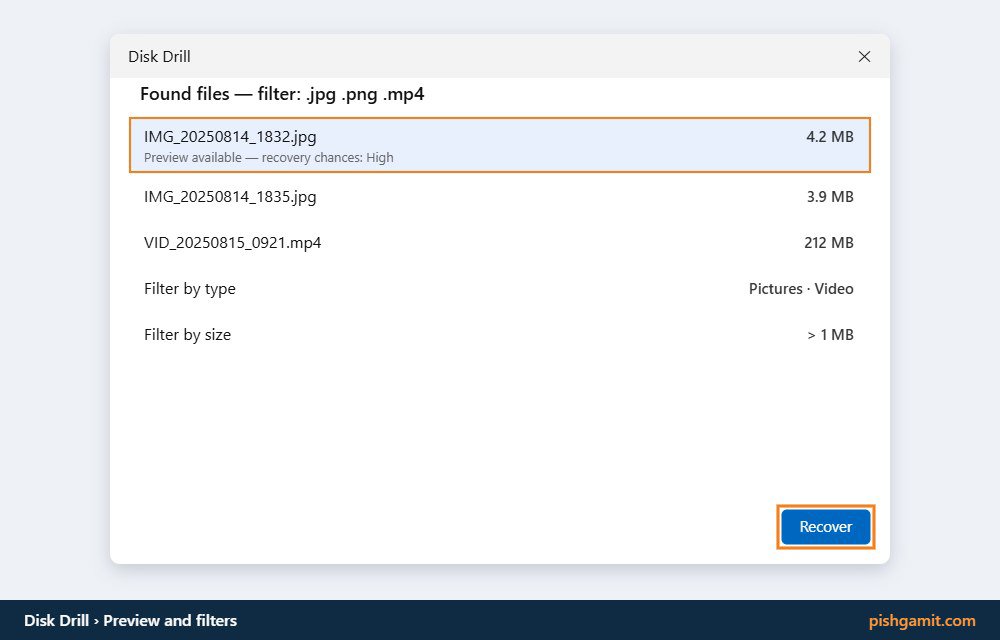Select file IMG_20250814_1835.jpg
The image size is (1000, 640).
(x=500, y=196)
